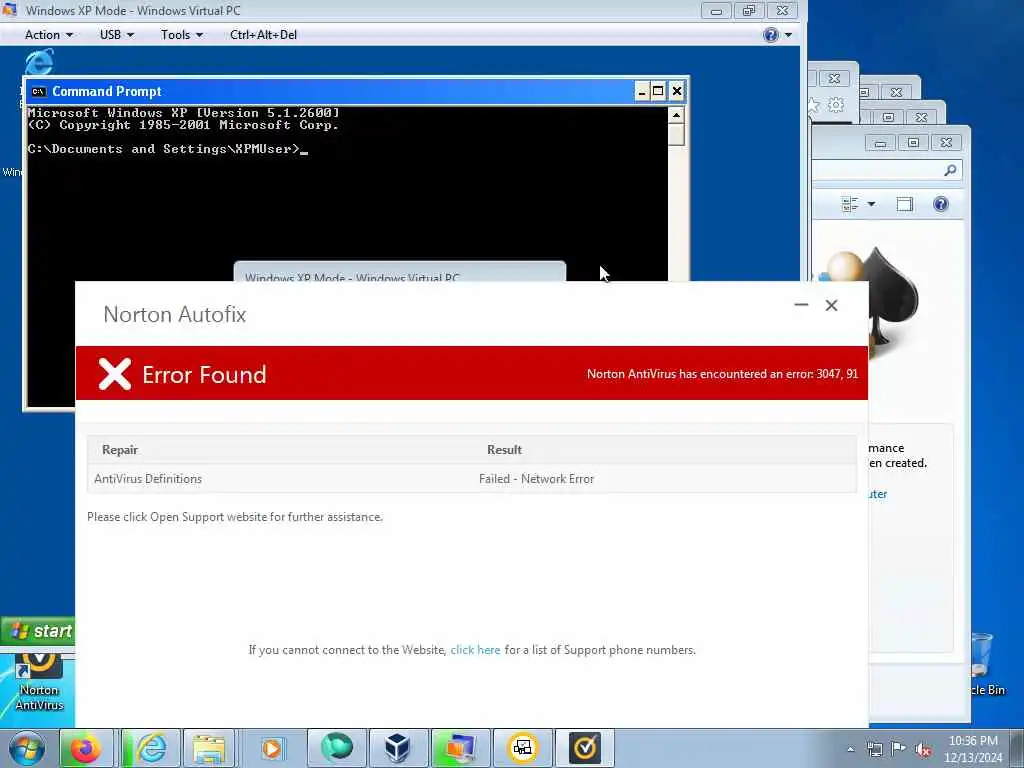
Task: Open Internet Explorer from the Windows 7 taskbar
Action: pyautogui.click(x=150, y=748)
